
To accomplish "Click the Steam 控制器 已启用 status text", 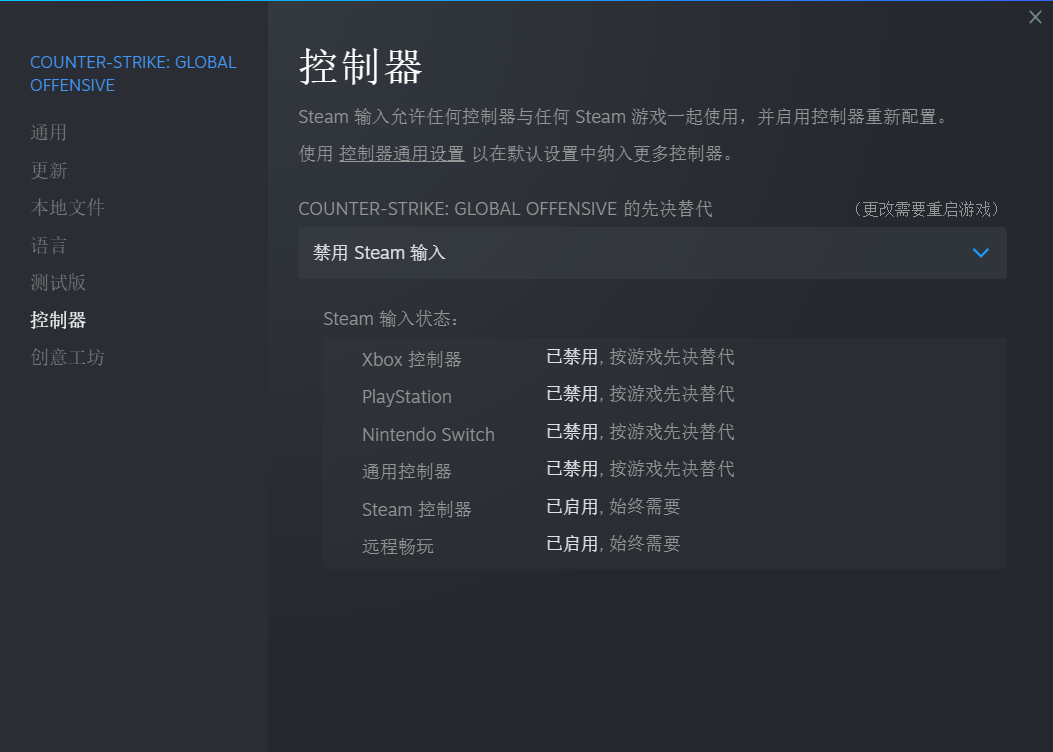I will click(x=571, y=506).
